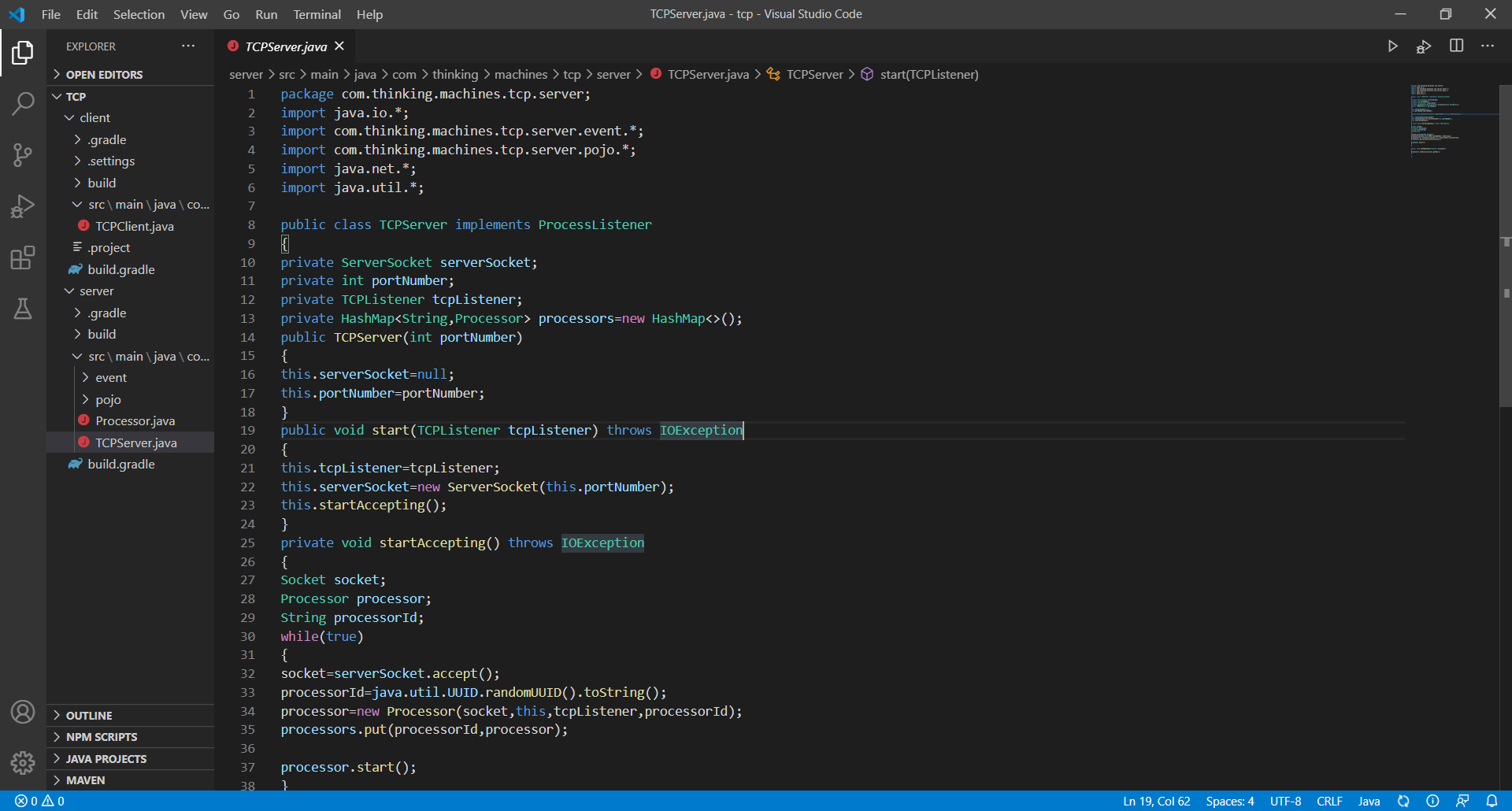Expand the event folder

pyautogui.click(x=131, y=377)
